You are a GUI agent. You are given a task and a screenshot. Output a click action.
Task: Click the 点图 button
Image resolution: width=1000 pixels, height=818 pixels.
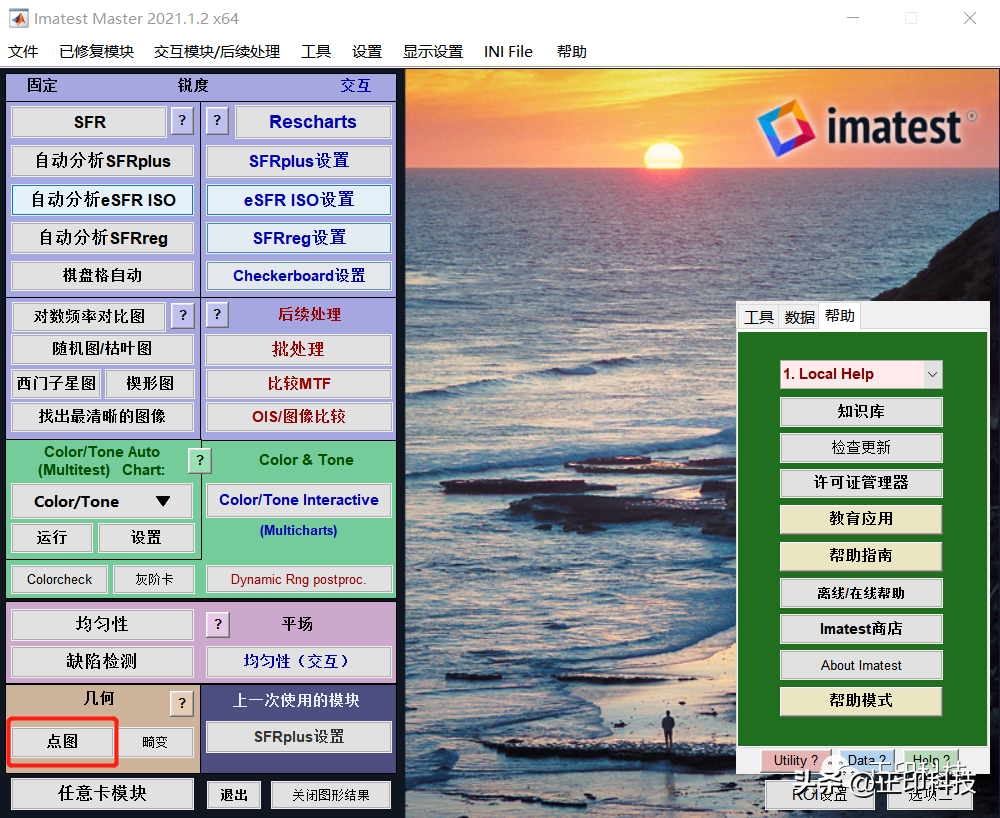tap(62, 742)
